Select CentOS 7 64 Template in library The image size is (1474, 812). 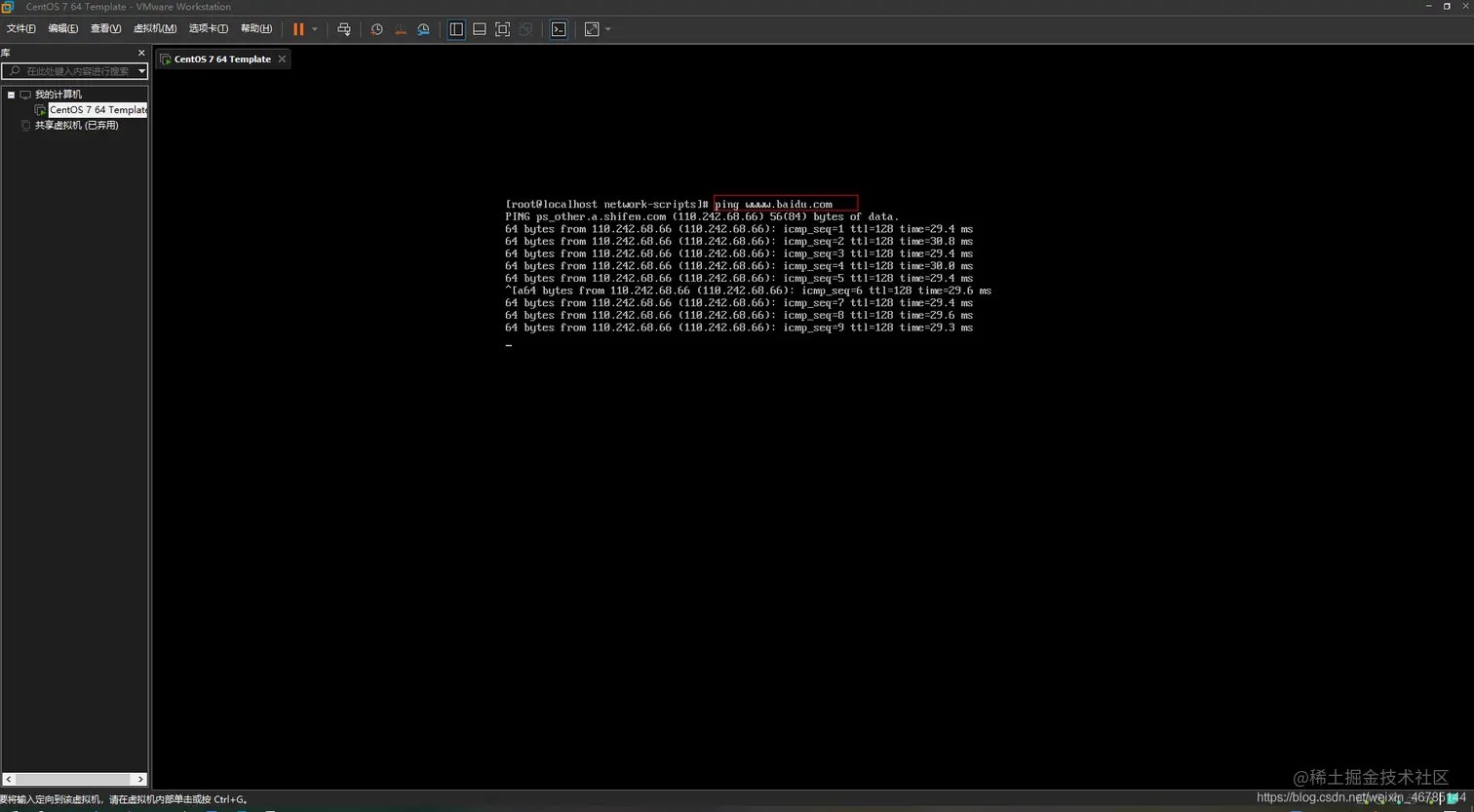click(98, 110)
